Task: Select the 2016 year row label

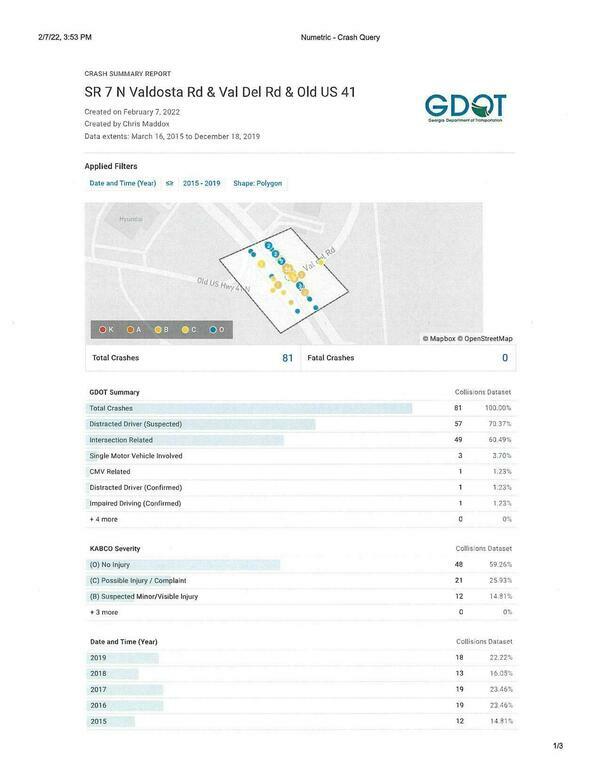Action: (x=98, y=706)
